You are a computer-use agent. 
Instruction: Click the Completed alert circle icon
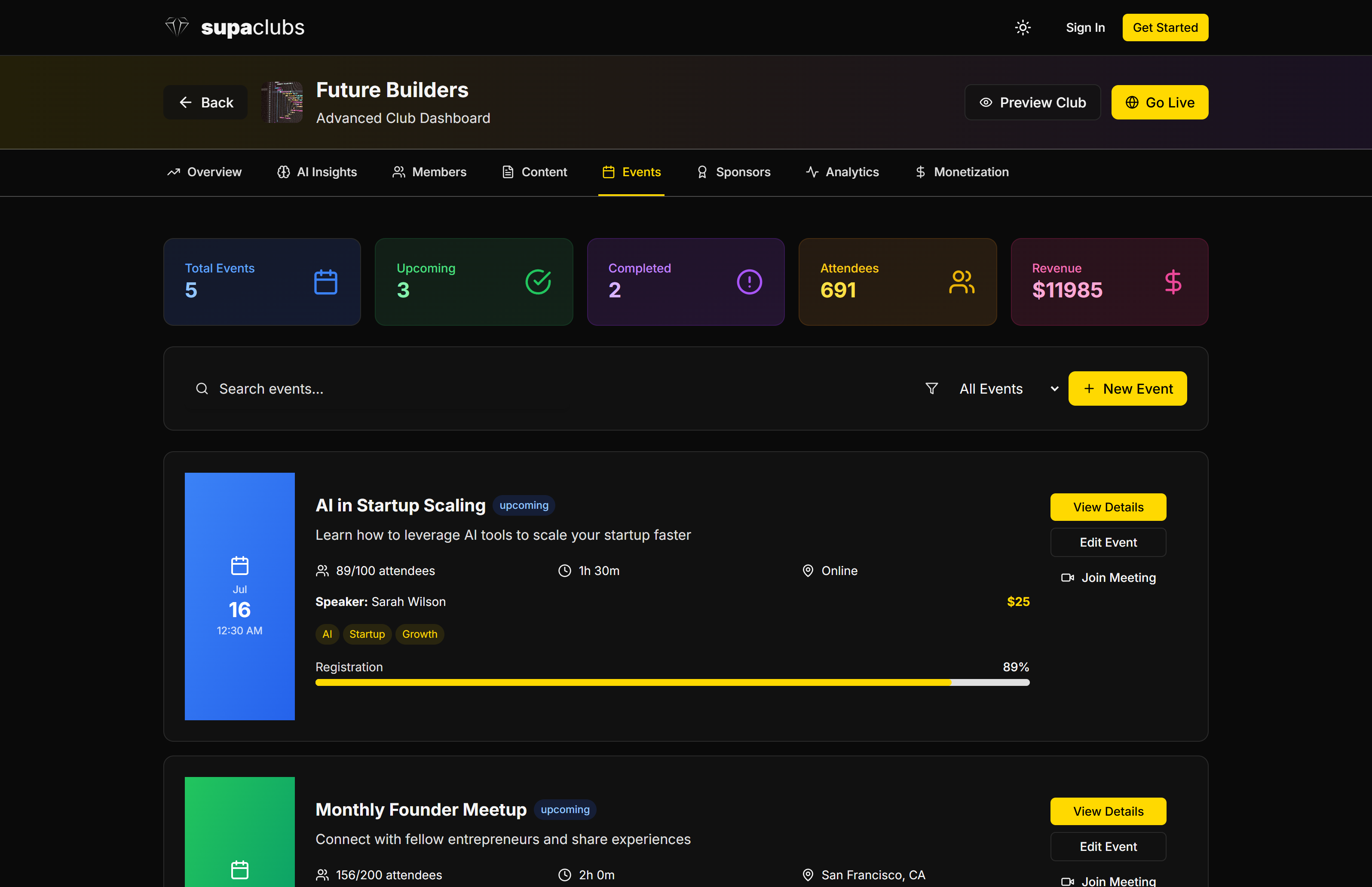click(749, 282)
